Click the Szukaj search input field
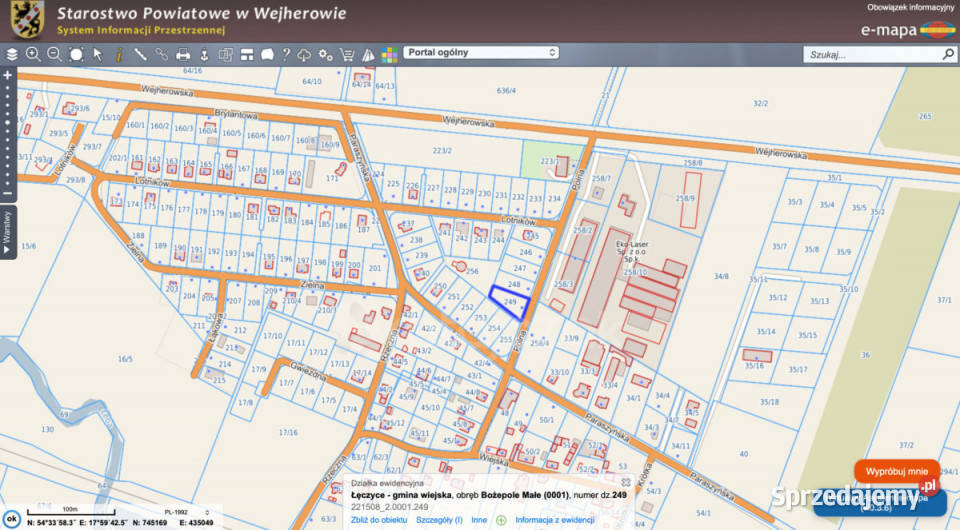The image size is (960, 530). [870, 55]
